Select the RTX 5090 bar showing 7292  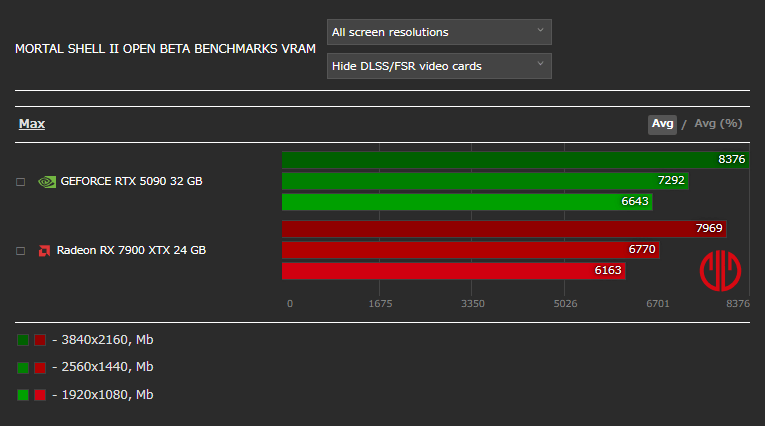[485, 181]
